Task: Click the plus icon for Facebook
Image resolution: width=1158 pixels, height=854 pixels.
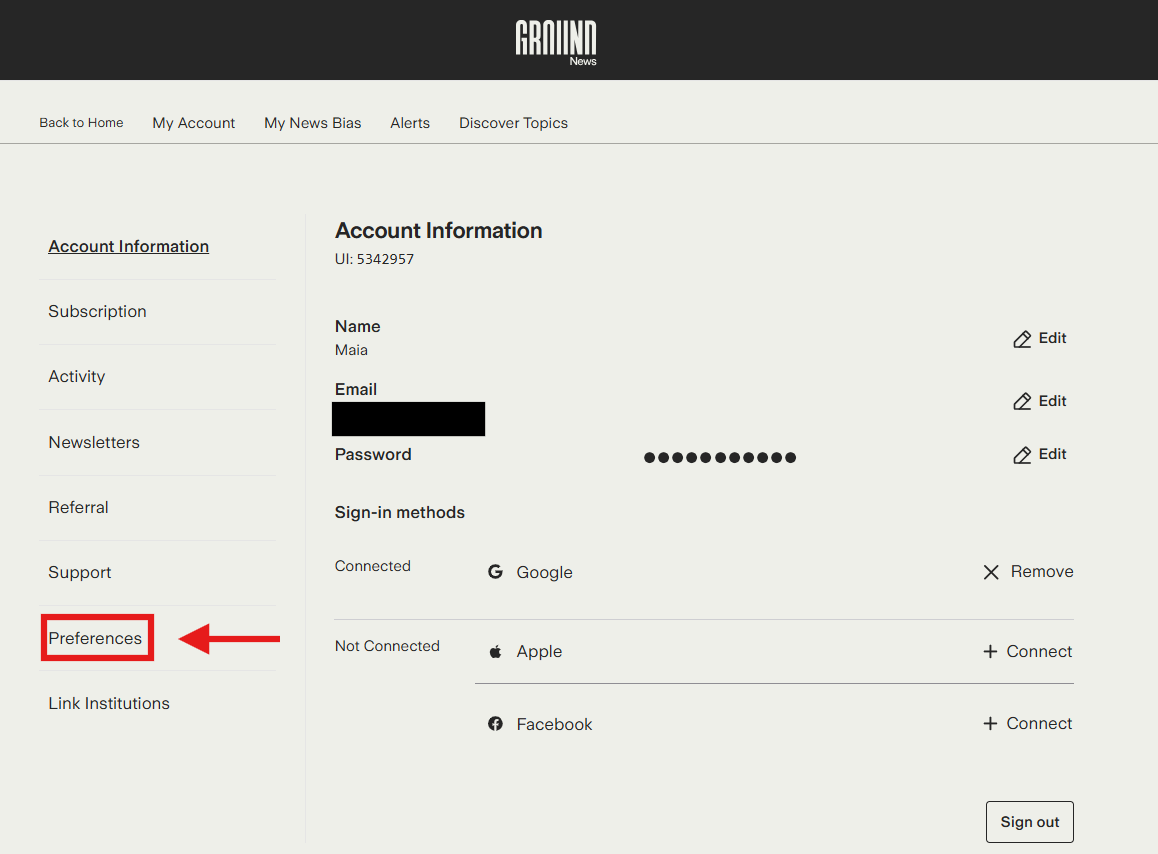Action: [x=990, y=724]
